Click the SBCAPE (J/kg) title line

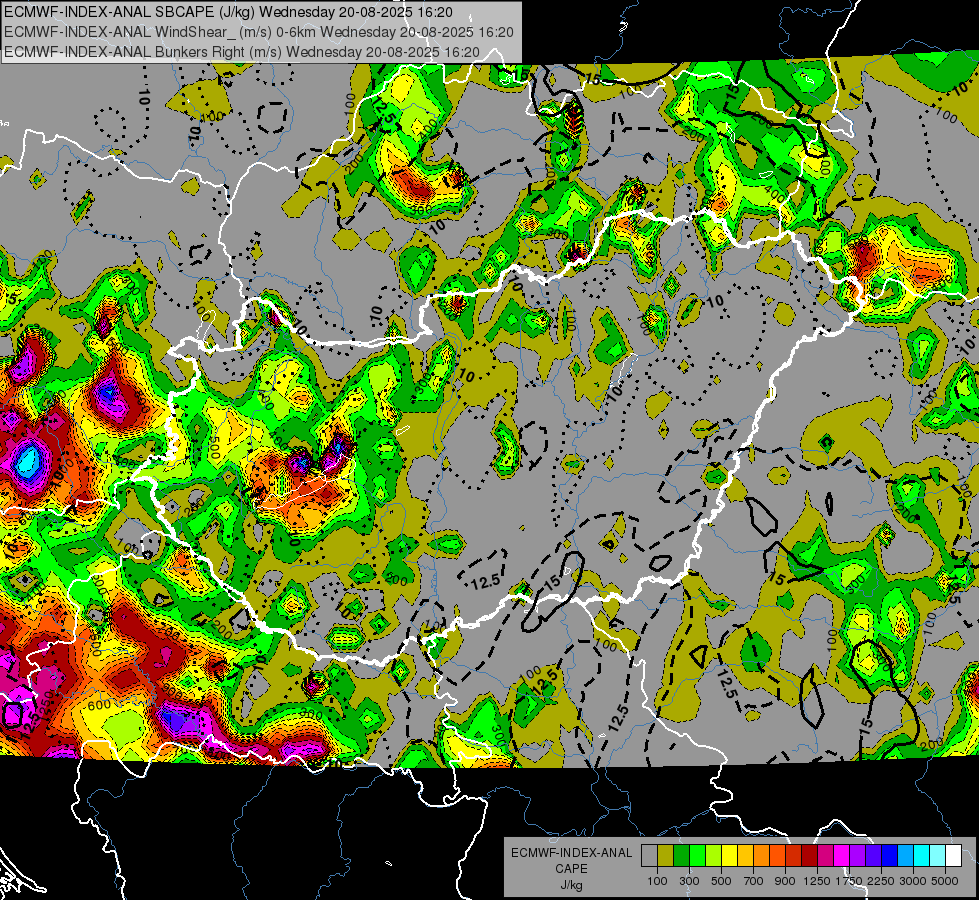pyautogui.click(x=229, y=12)
